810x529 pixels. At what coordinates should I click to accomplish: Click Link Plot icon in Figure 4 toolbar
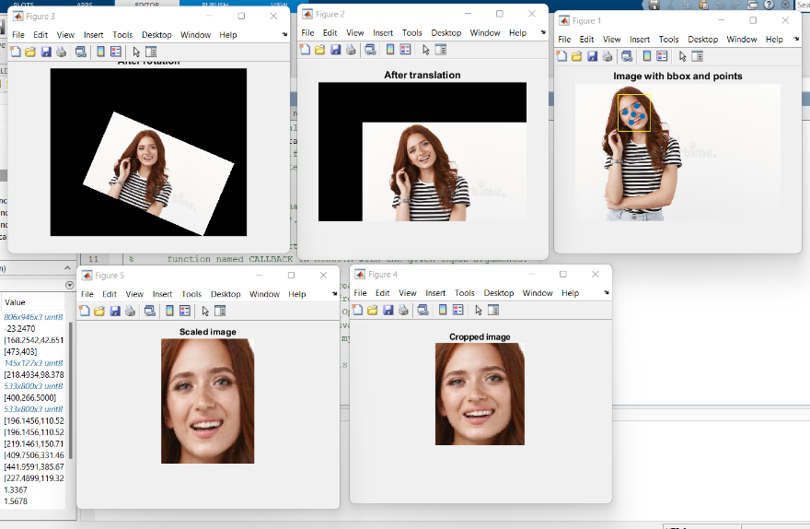[422, 310]
